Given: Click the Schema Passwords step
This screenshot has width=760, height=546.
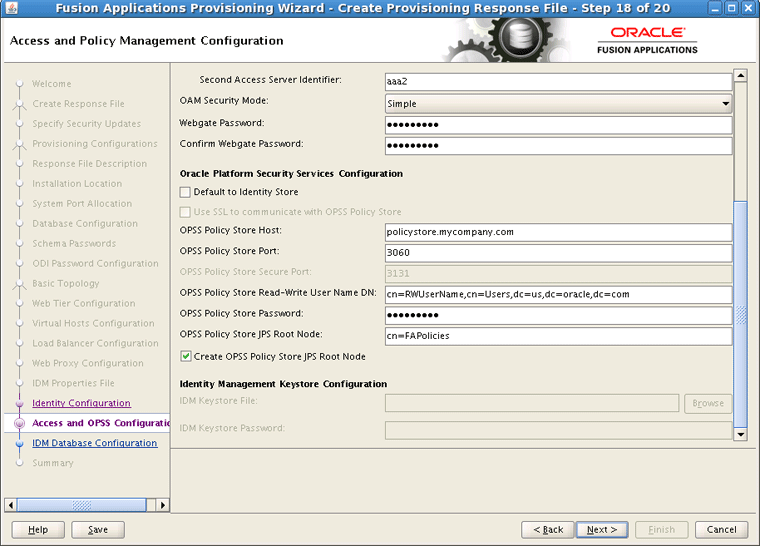Looking at the screenshot, I should (74, 243).
